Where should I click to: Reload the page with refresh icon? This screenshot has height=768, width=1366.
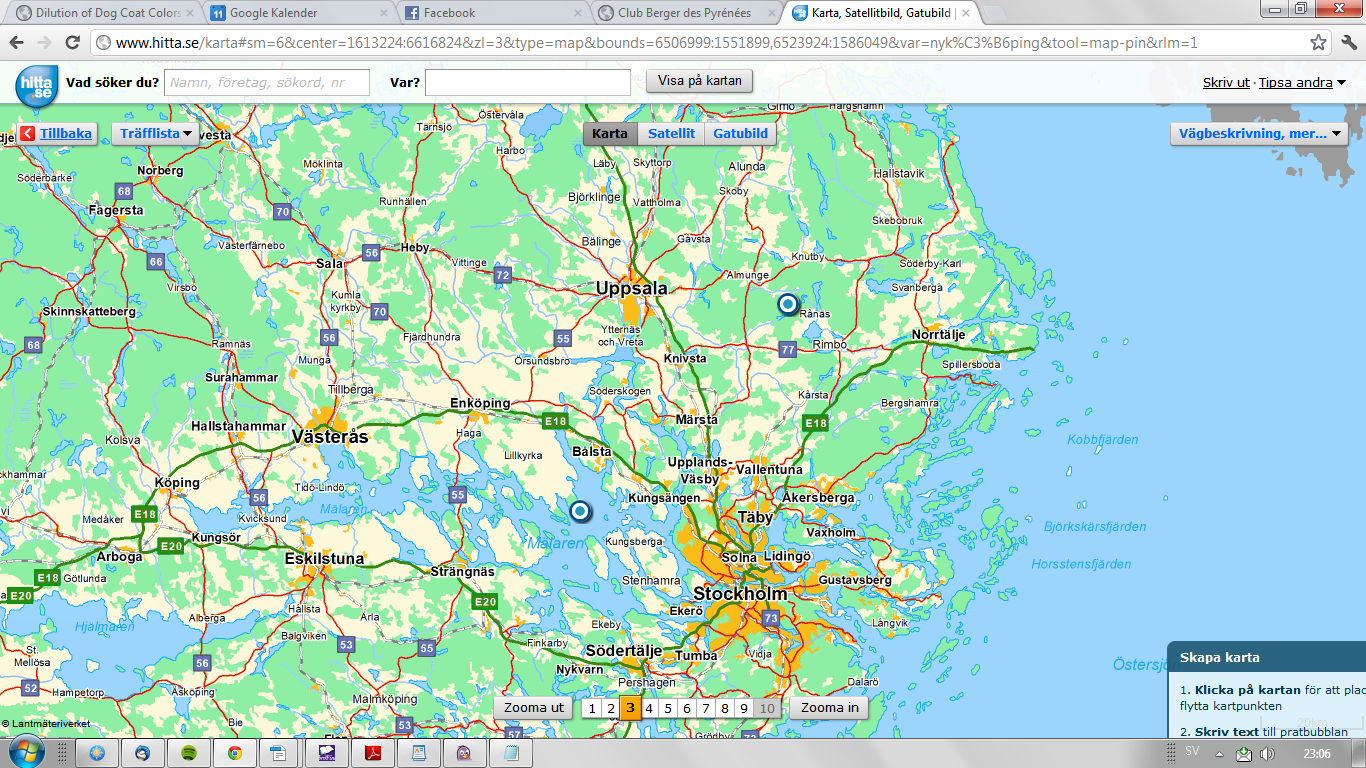[x=72, y=43]
